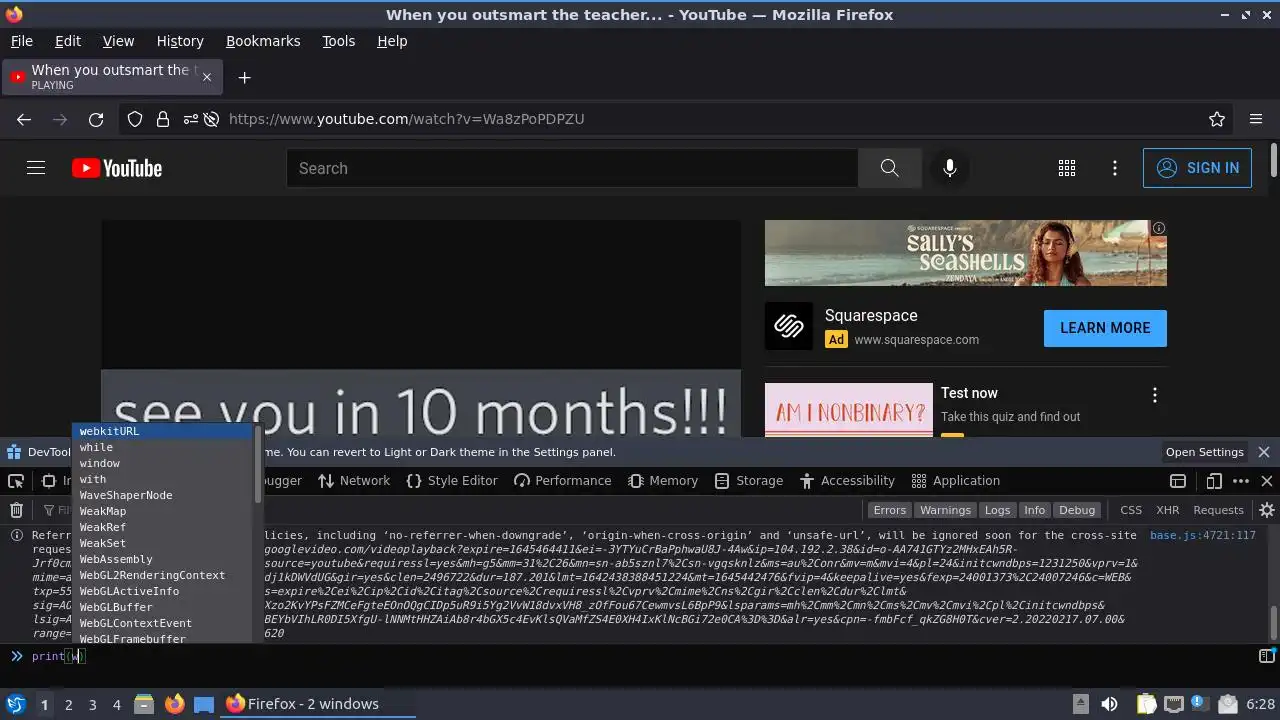Screen dimensions: 1280x720
Task: Activate the DevTools element picker
Action: tap(16, 481)
